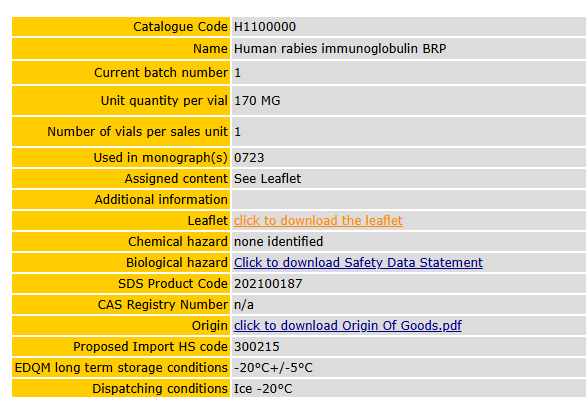
Task: Click the storage condition '-20°C+/-5°C'
Action: (x=273, y=367)
